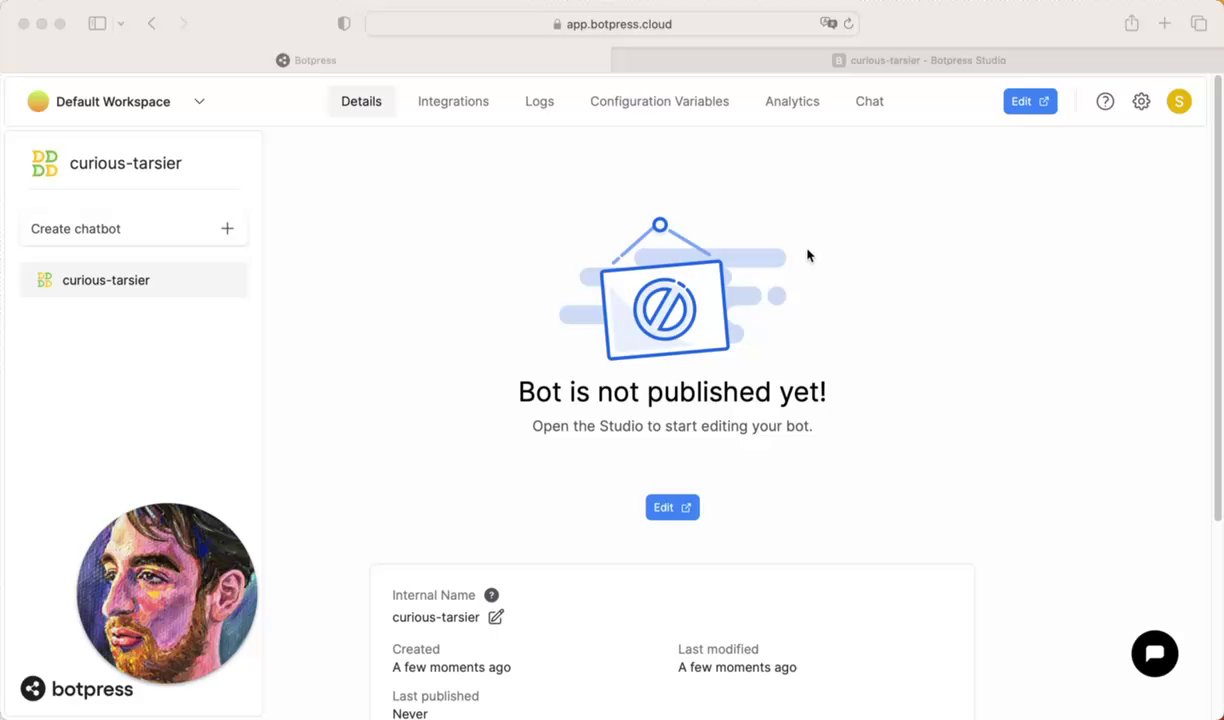This screenshot has width=1224, height=720.
Task: Click the top-right Edit button
Action: 1030,101
